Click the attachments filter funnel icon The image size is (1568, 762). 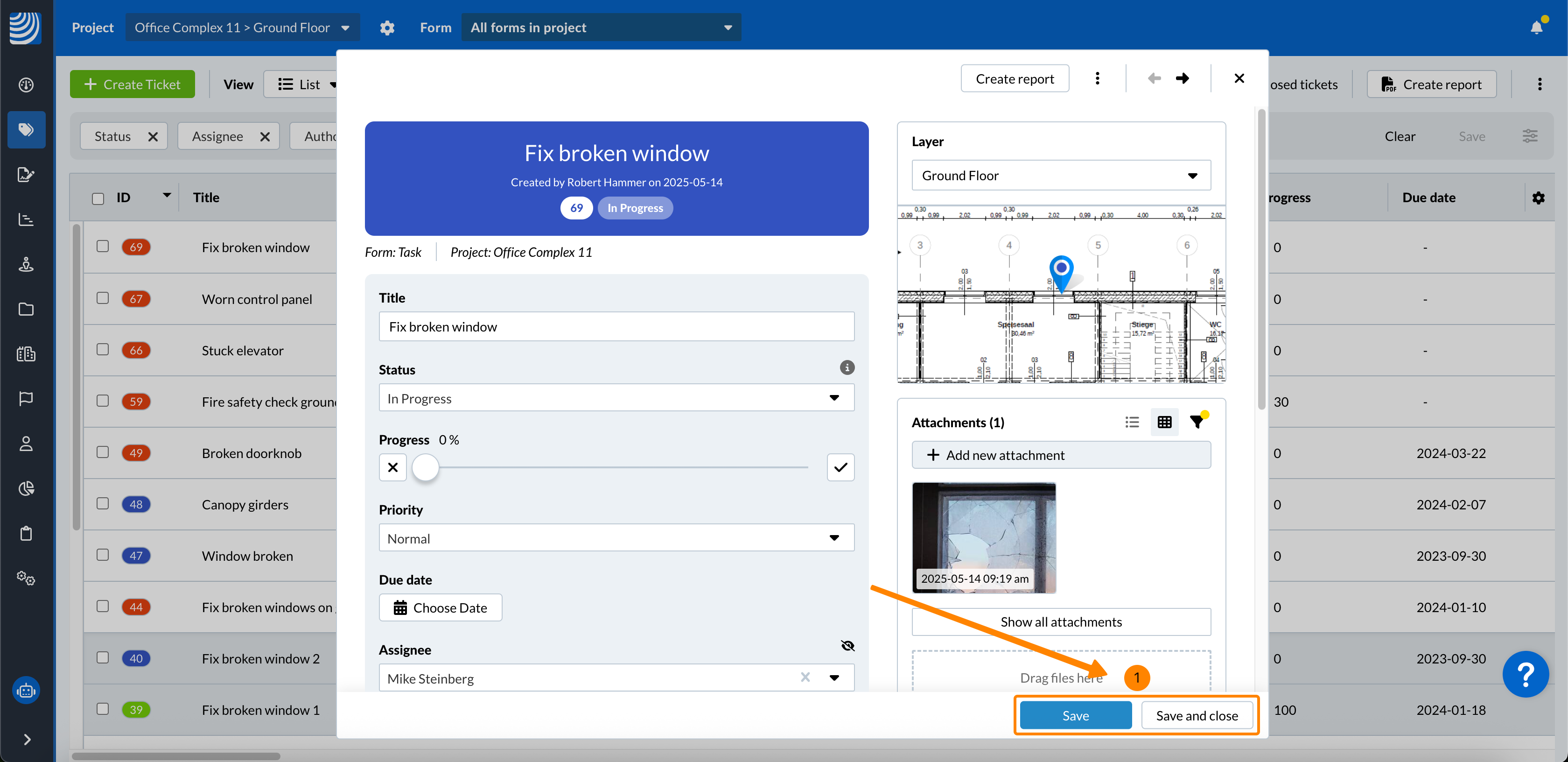click(1197, 422)
